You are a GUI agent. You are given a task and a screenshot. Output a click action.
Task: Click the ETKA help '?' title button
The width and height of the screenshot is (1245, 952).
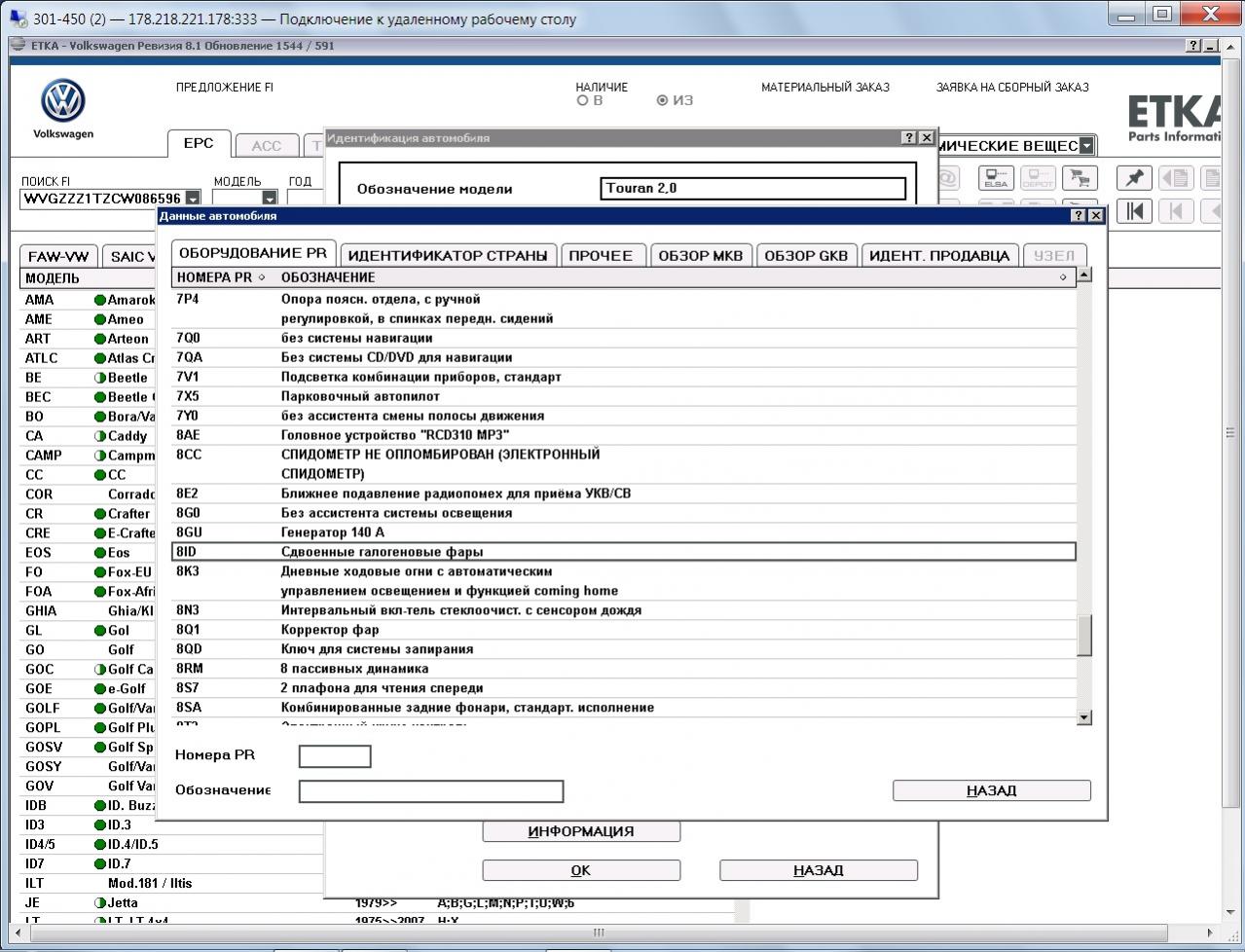[1194, 46]
